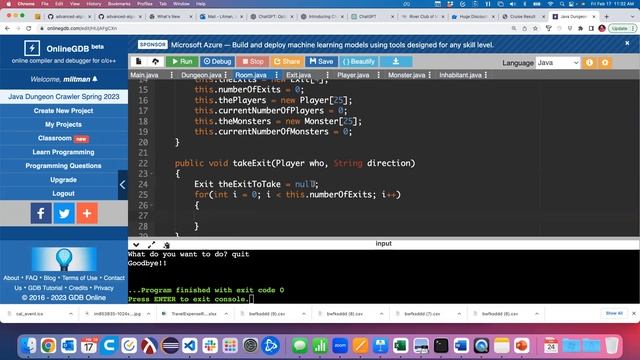Click the orange info icon
The width and height of the screenshot is (640, 360).
589,63
